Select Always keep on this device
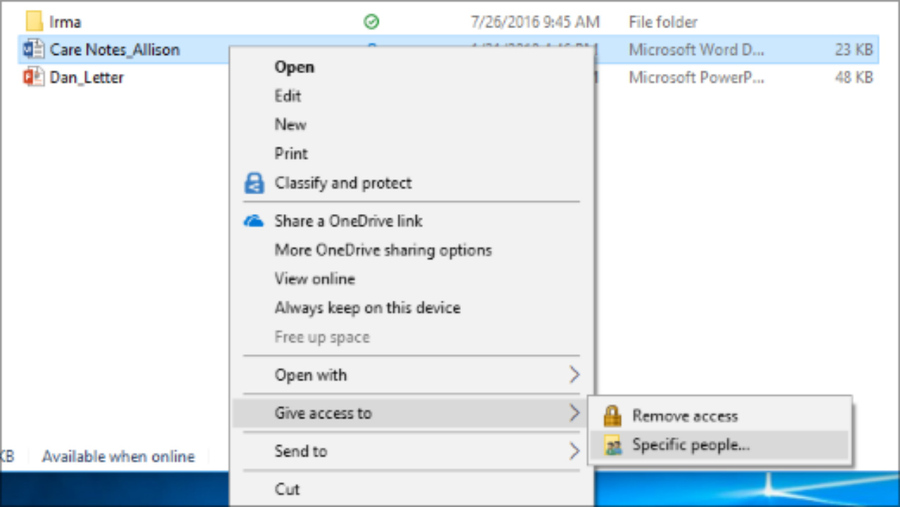 (367, 308)
